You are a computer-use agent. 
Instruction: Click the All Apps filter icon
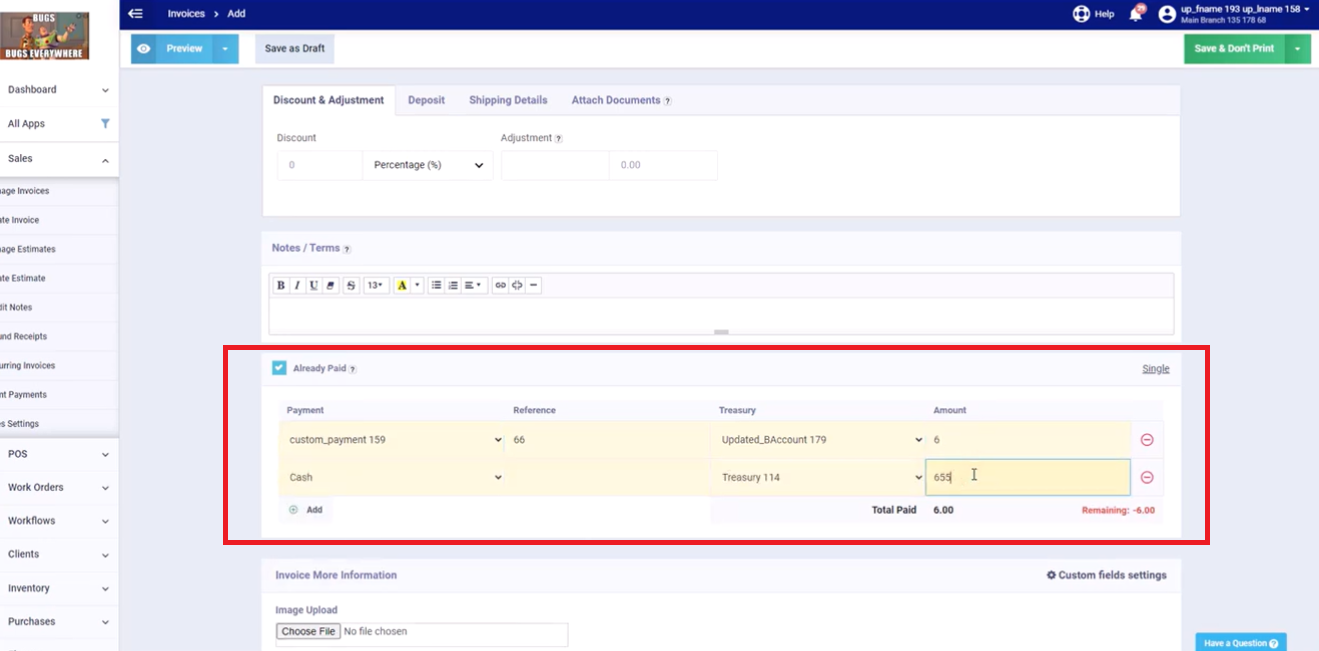coord(105,124)
